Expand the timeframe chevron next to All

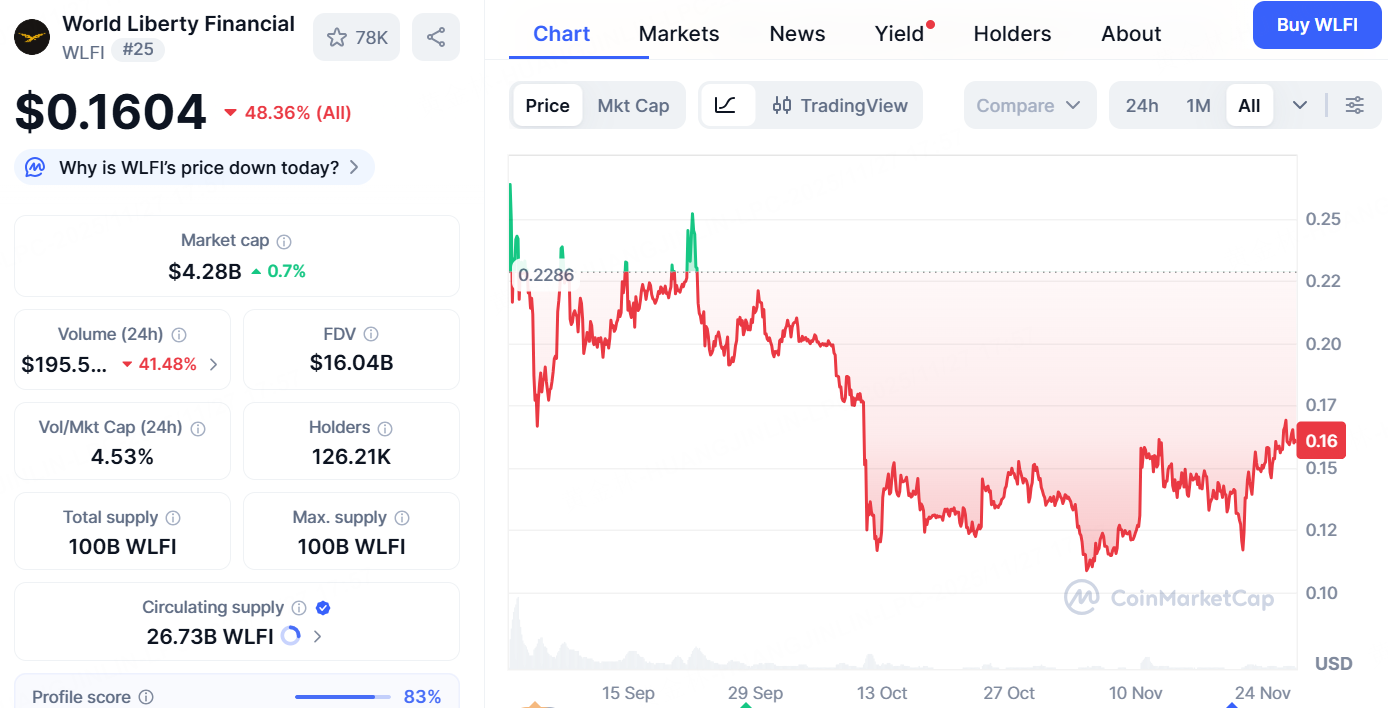tap(1299, 104)
